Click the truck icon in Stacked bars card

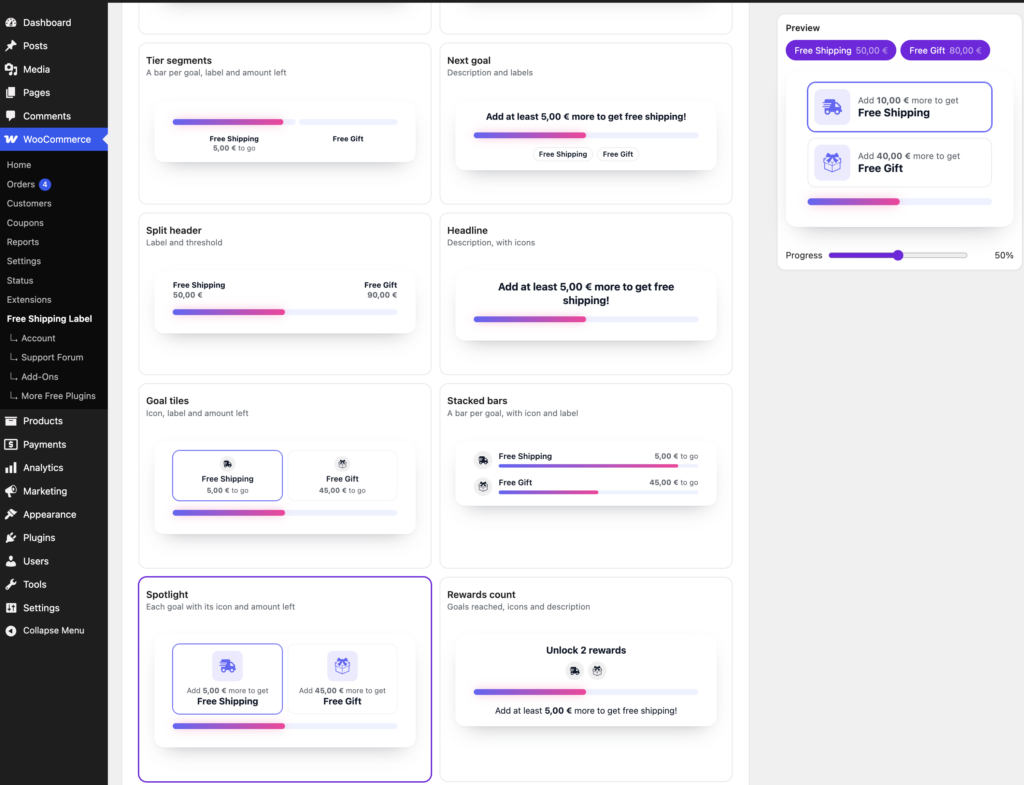click(483, 460)
